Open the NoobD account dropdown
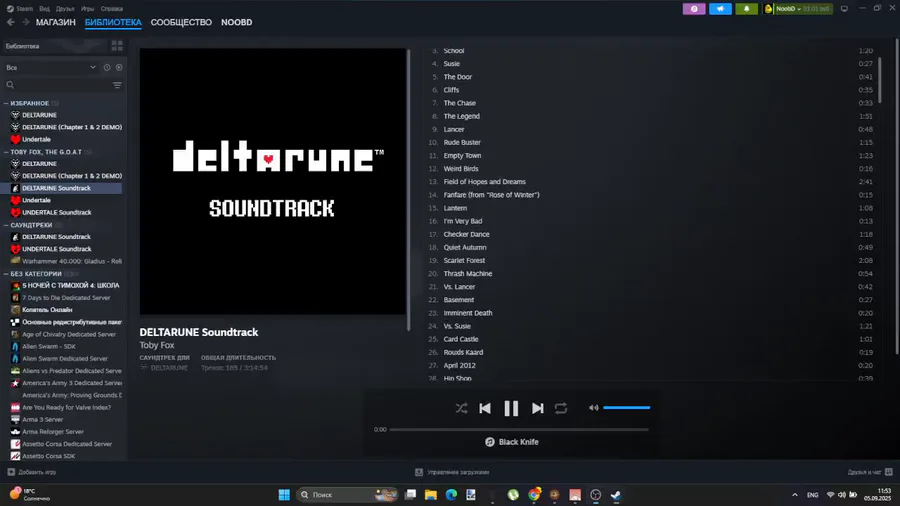Viewport: 900px width, 506px height. [798, 9]
